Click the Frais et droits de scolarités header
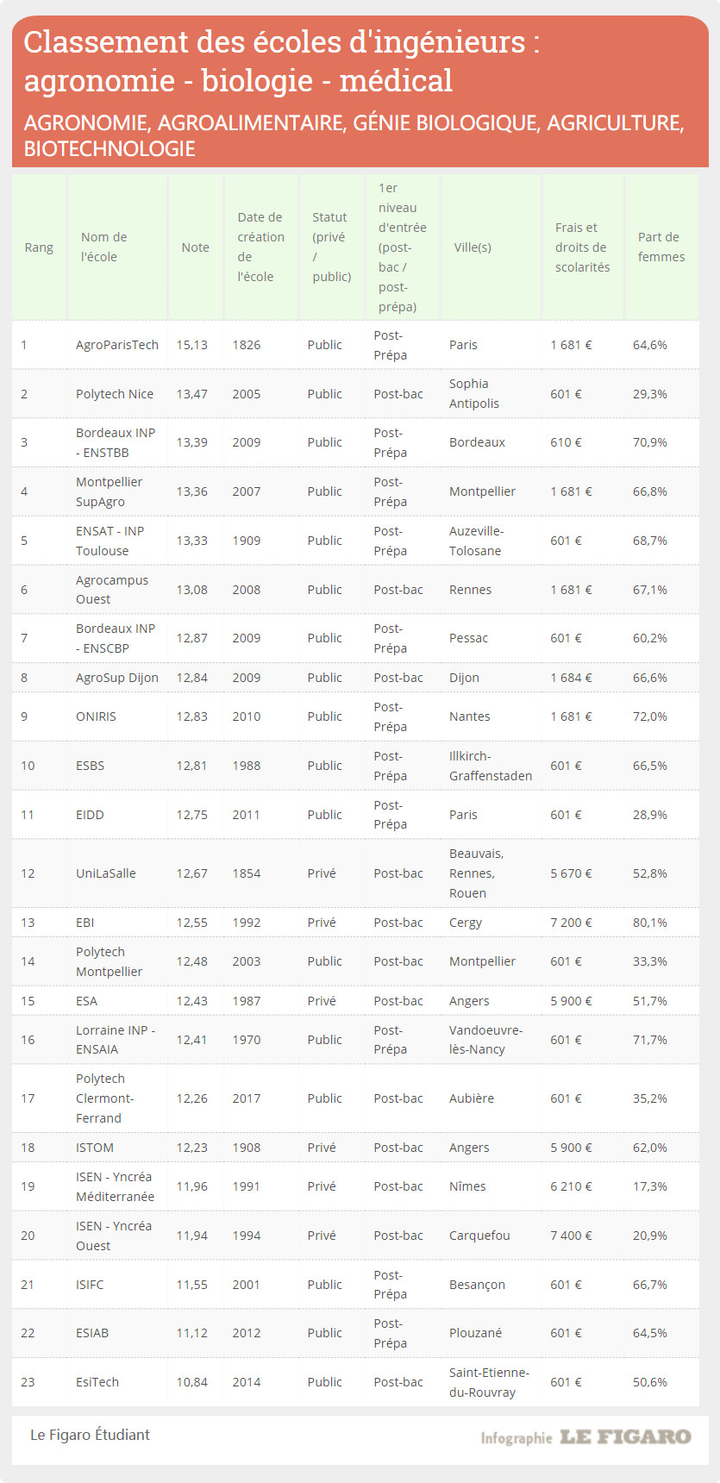This screenshot has height=1483, width=720. point(582,247)
